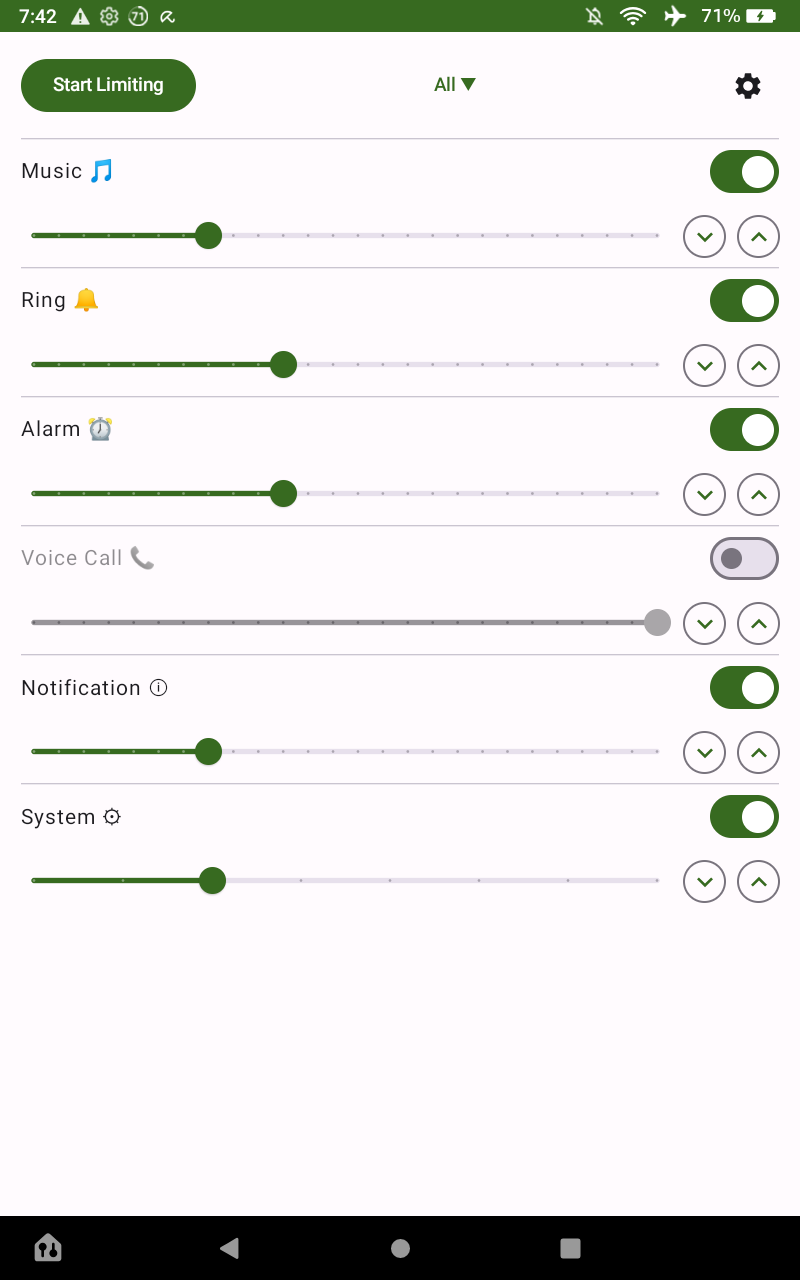
Task: Open recent apps square button
Action: 570,1248
